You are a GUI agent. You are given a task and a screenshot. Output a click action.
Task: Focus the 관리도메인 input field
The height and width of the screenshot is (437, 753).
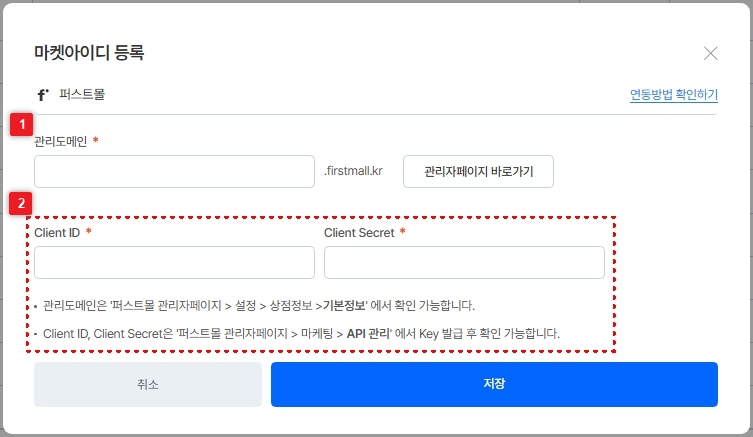pos(174,171)
